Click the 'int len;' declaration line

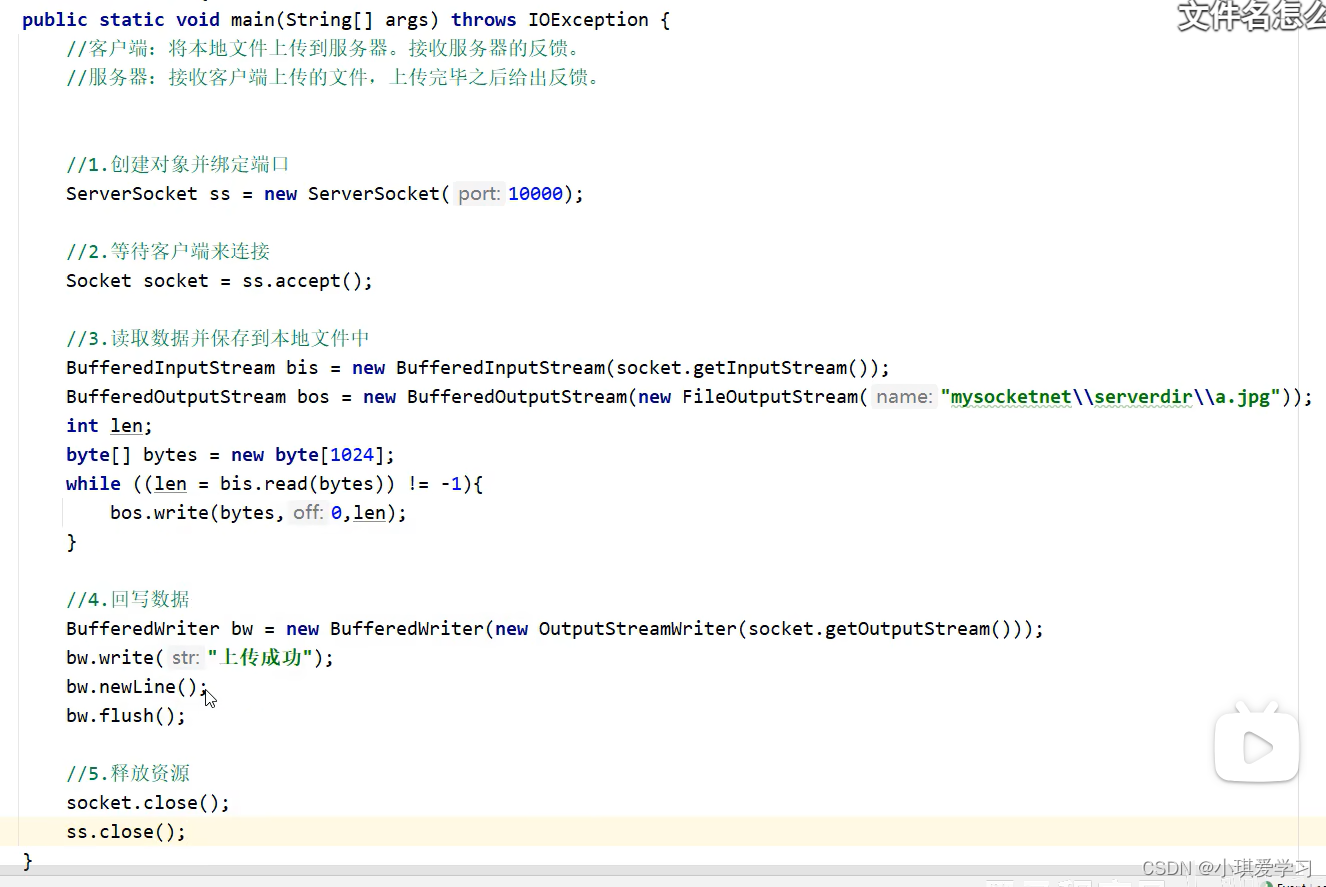109,425
